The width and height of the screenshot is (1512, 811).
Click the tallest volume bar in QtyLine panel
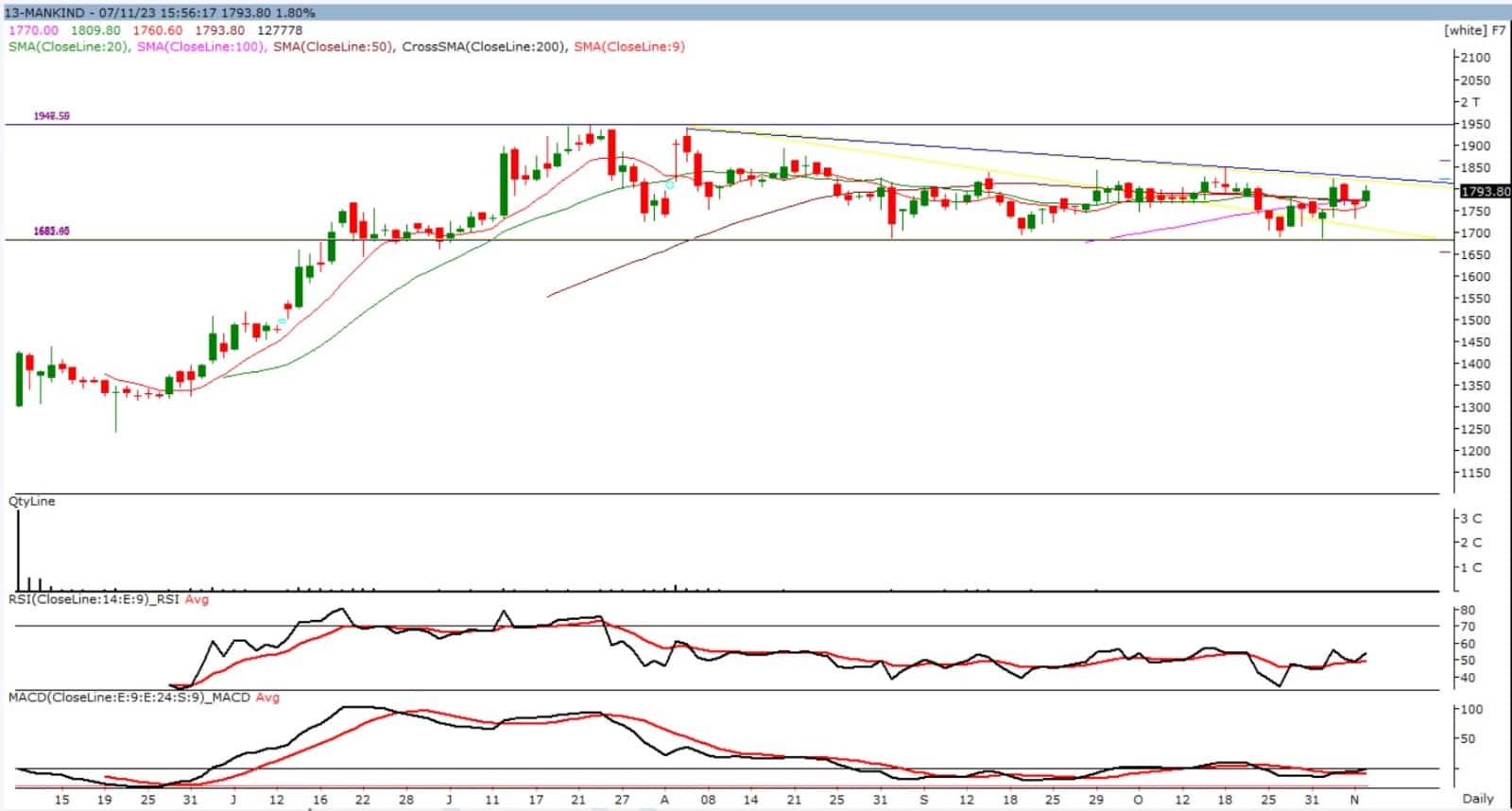(x=18, y=551)
